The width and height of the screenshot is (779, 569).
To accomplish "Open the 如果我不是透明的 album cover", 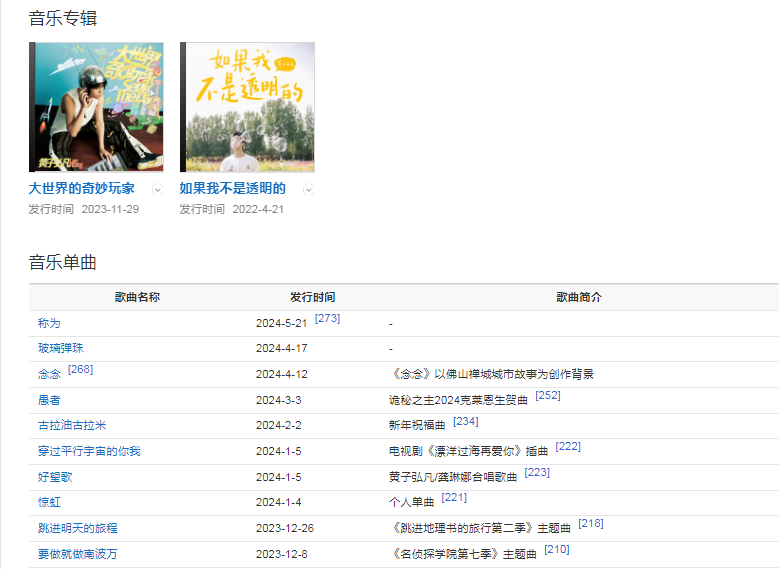I will tap(247, 107).
